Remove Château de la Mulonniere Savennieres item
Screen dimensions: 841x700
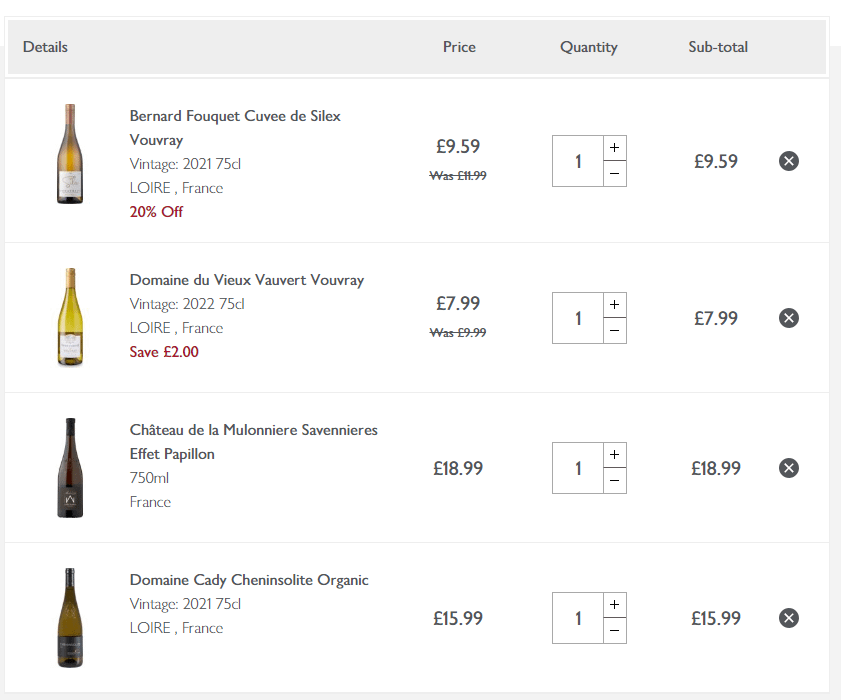(x=789, y=468)
